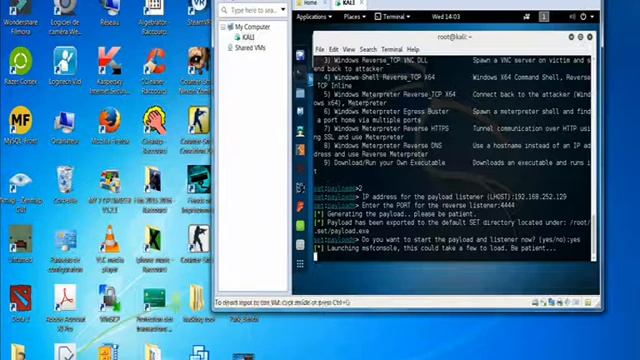Click the '9) Download/Run your Own Executable' line
640x360 pixels.
[x=384, y=162]
